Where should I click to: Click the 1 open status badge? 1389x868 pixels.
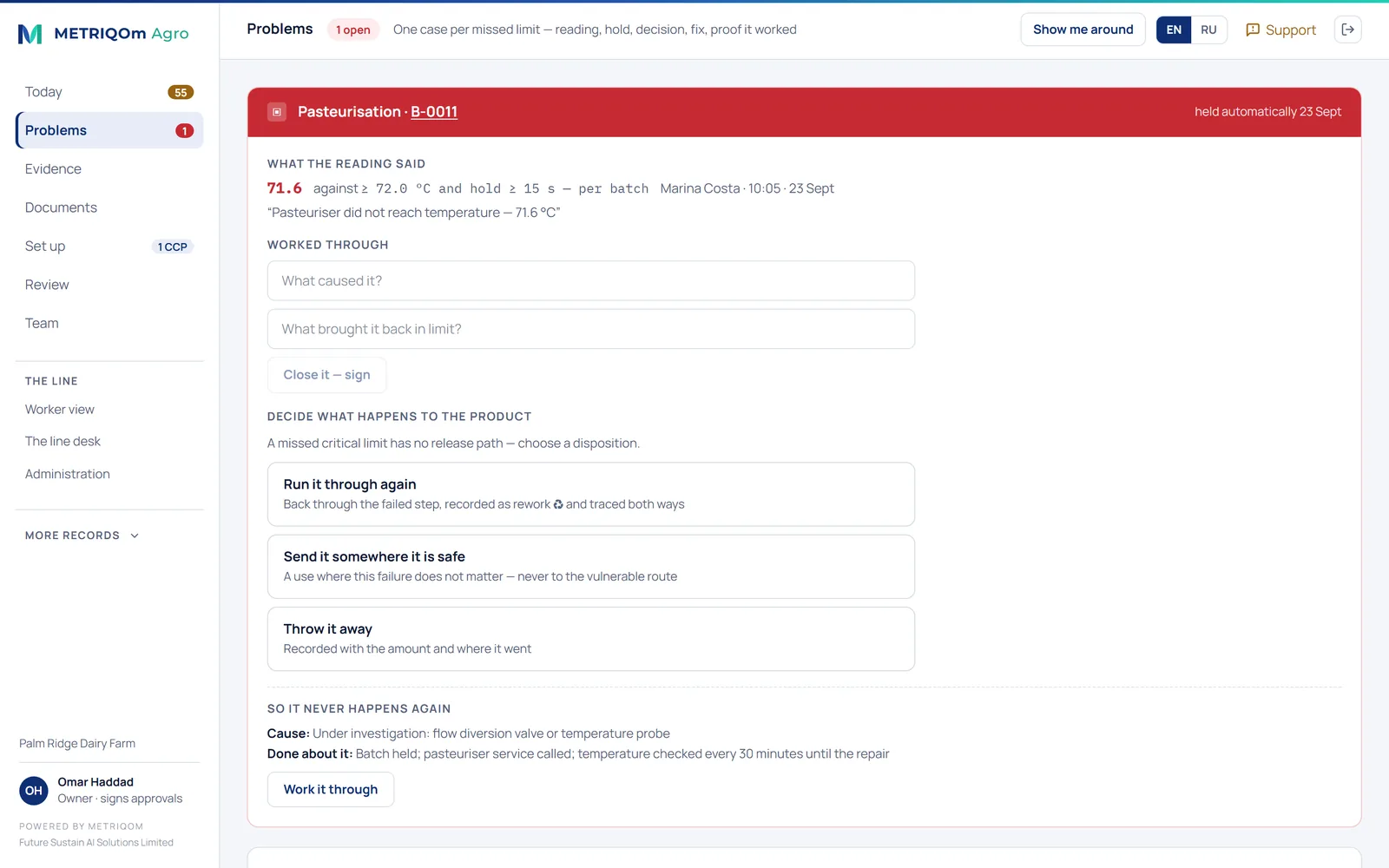[353, 30]
